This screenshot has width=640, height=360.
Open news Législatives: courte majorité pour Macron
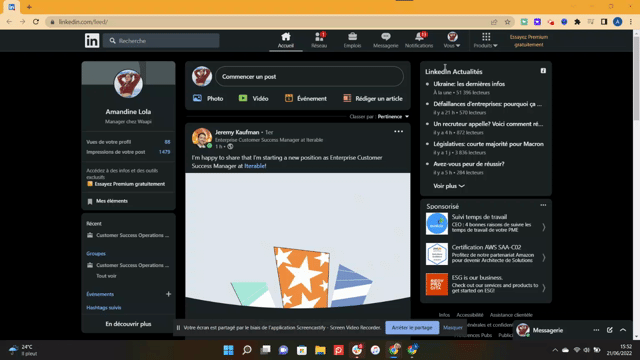[488, 144]
